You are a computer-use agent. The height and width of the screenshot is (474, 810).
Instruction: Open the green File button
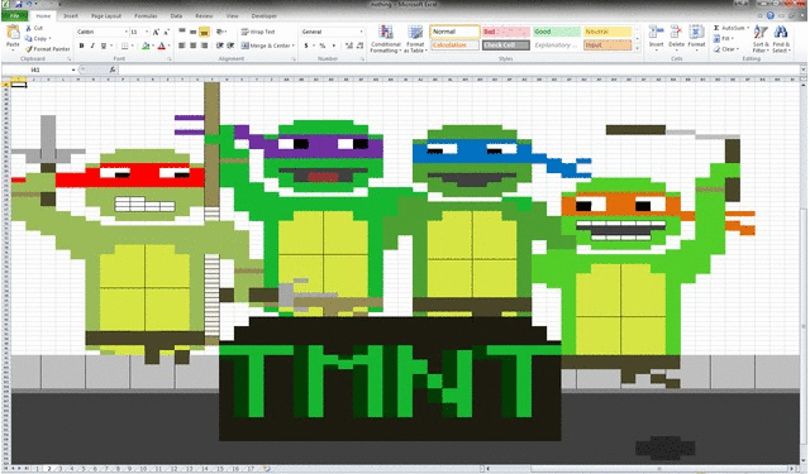15,16
